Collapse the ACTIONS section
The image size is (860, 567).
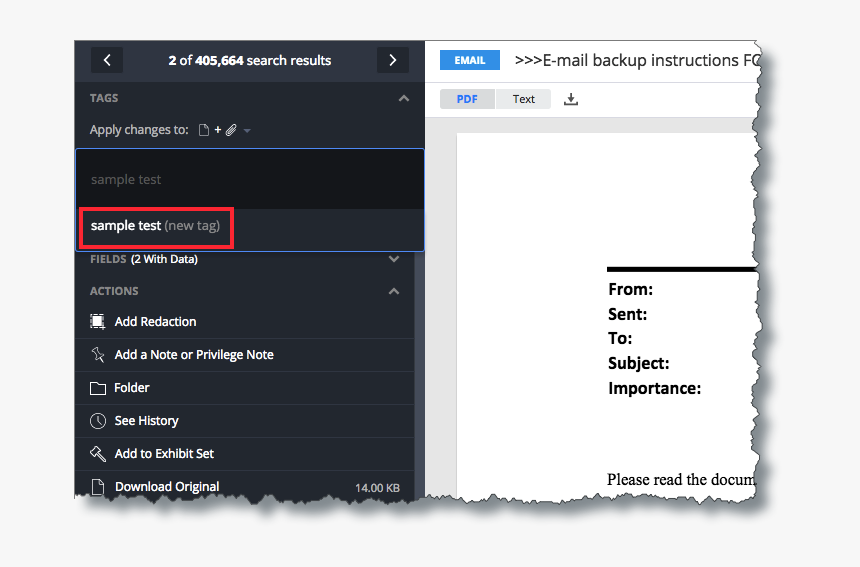(x=394, y=291)
